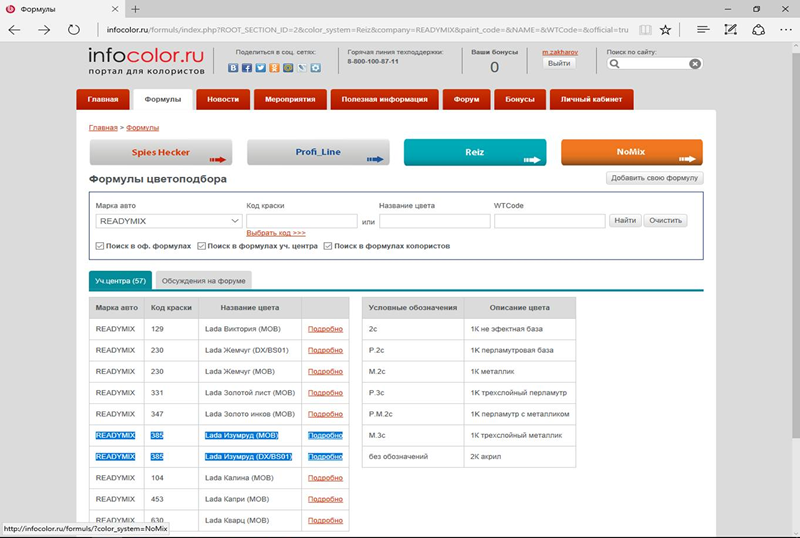The image size is (800, 538).
Task: Share the page on Twitter
Action: (260, 67)
